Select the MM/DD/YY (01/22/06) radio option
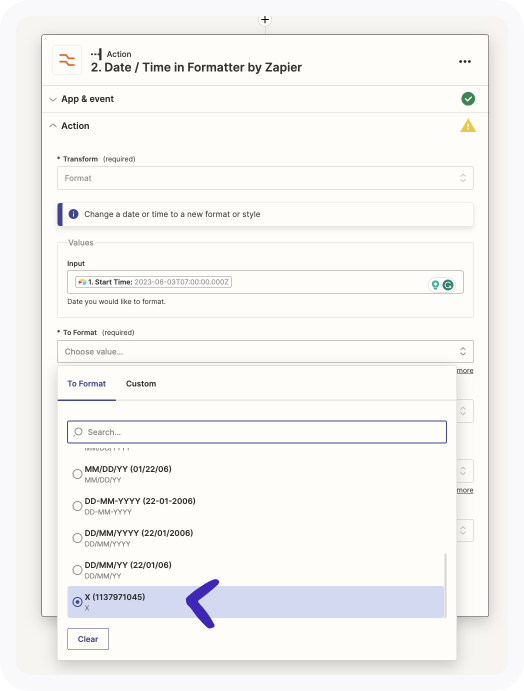Image resolution: width=524 pixels, height=691 pixels. point(77,474)
